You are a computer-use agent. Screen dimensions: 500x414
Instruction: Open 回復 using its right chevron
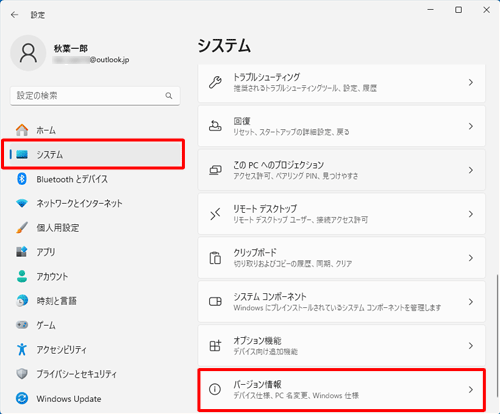471,126
